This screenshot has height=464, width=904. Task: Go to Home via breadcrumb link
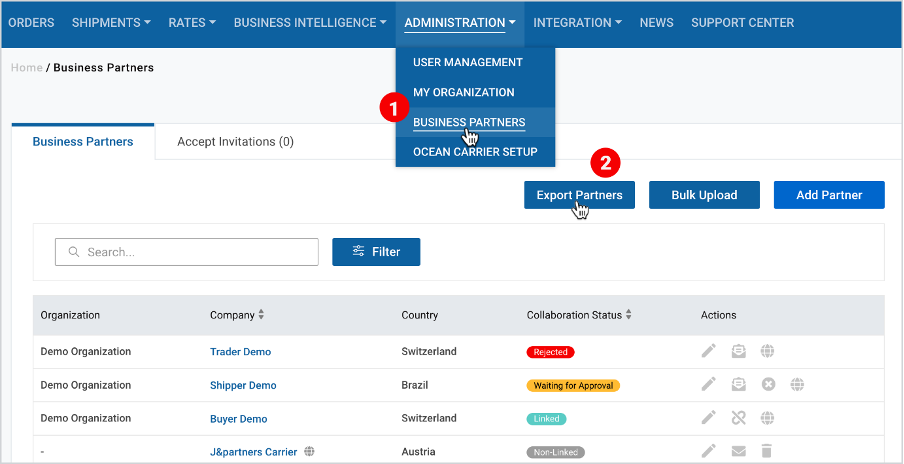[27, 67]
